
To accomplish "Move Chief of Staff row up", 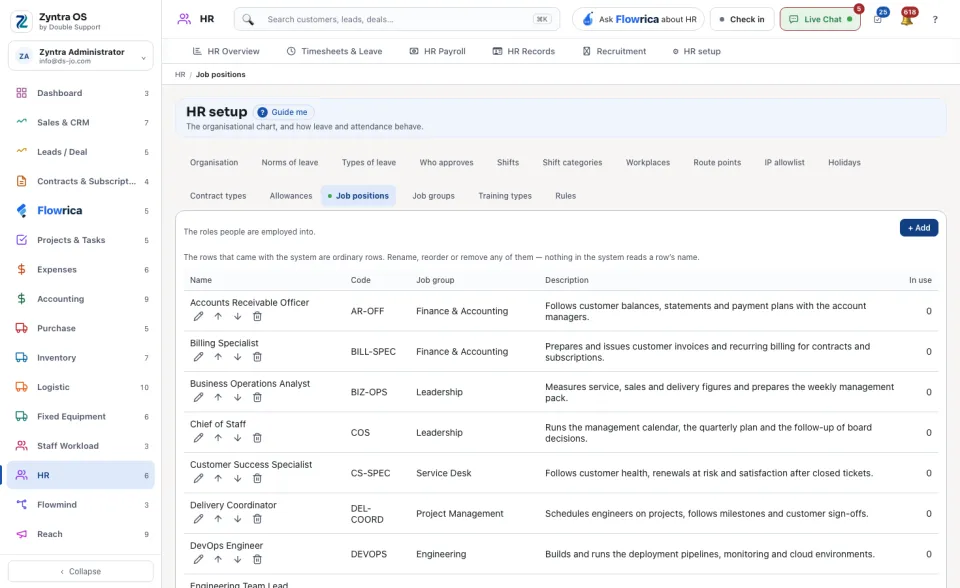I will 218,438.
